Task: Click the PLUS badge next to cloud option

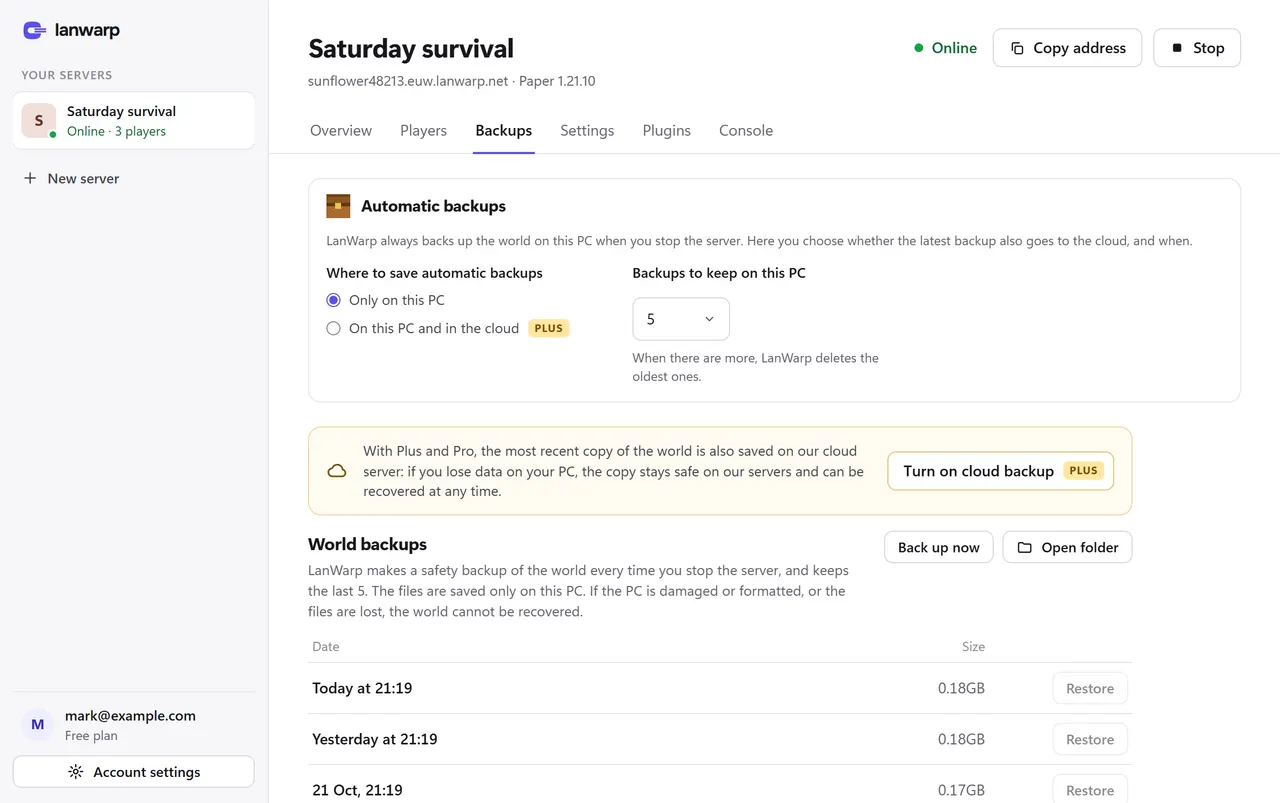Action: [548, 328]
